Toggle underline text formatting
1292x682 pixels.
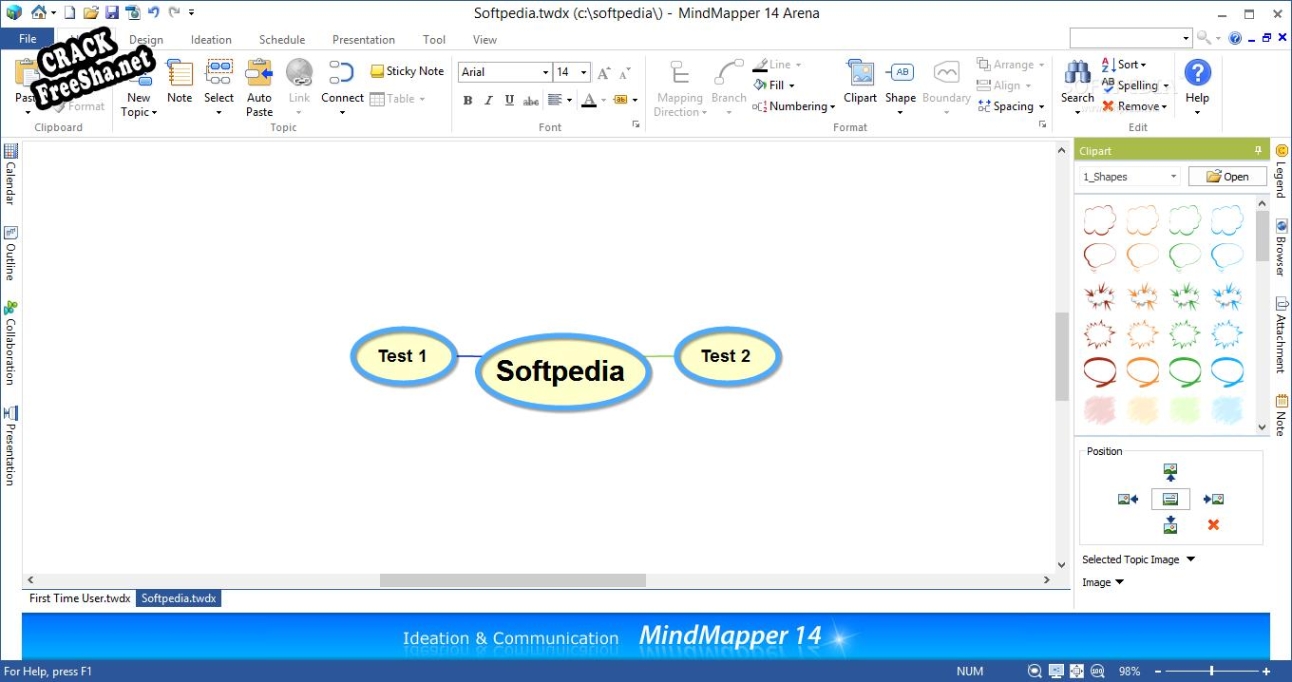pyautogui.click(x=509, y=100)
